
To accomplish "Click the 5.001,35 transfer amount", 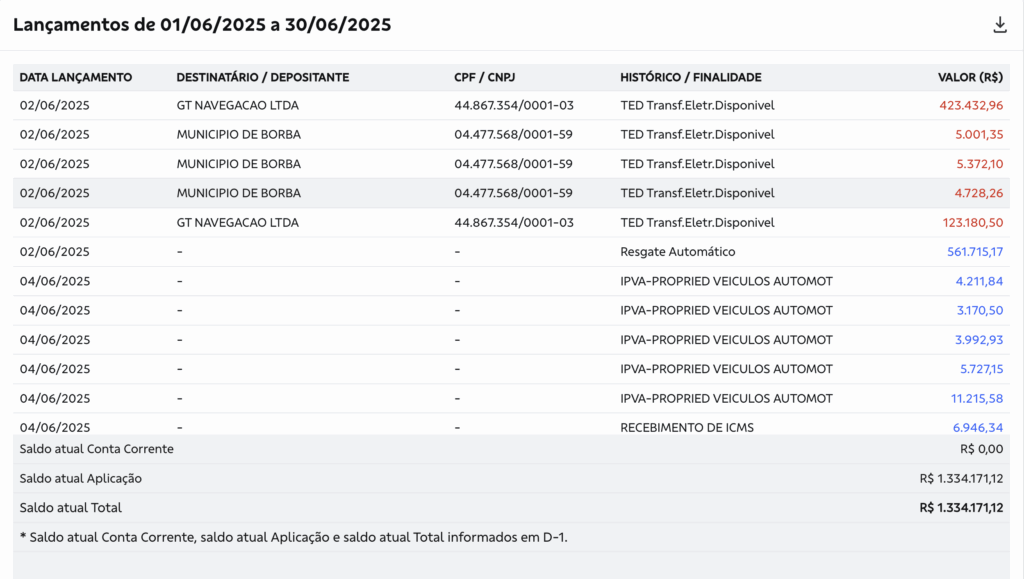I will click(x=979, y=134).
